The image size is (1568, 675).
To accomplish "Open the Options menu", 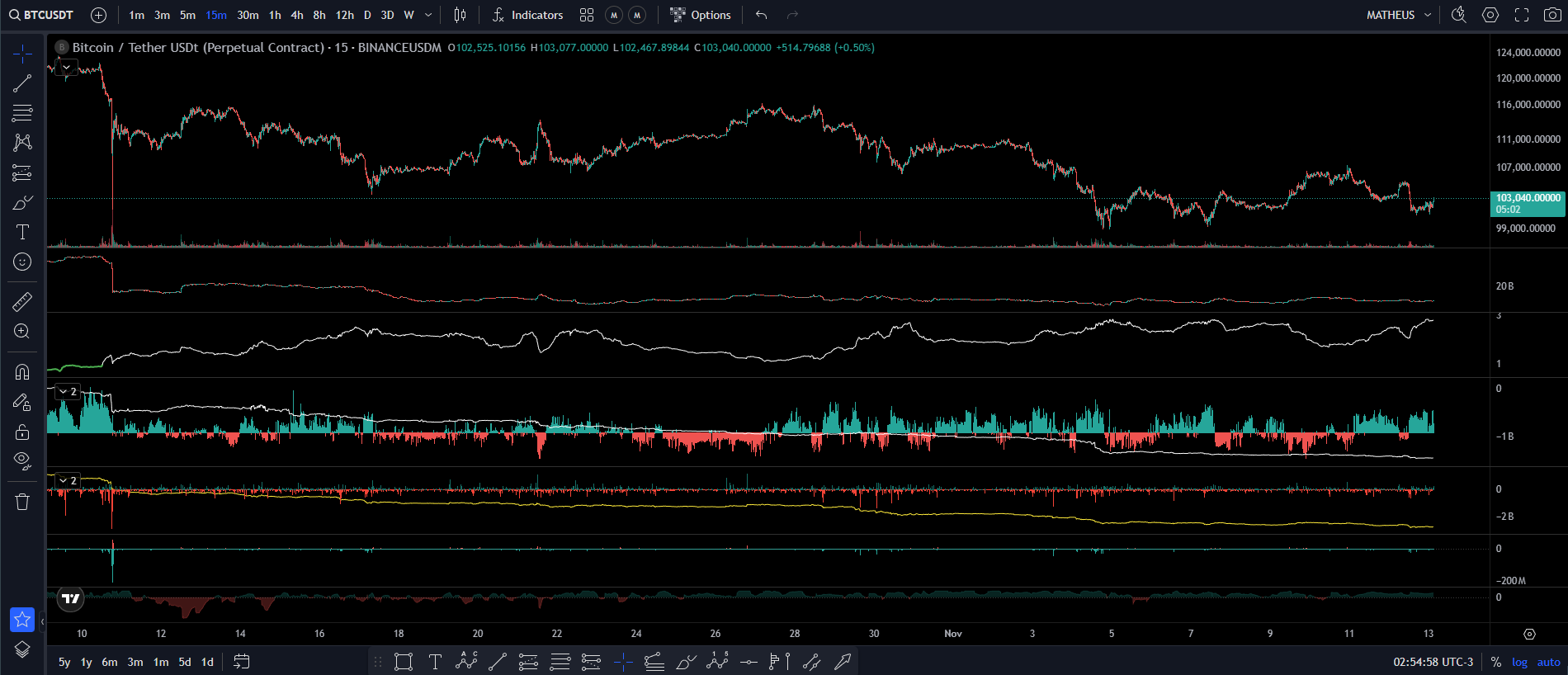I will pos(700,15).
